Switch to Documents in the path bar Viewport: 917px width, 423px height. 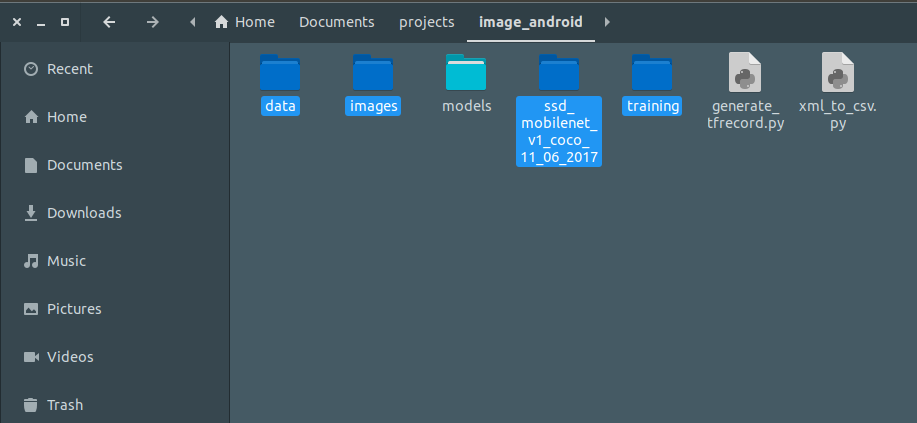(337, 22)
